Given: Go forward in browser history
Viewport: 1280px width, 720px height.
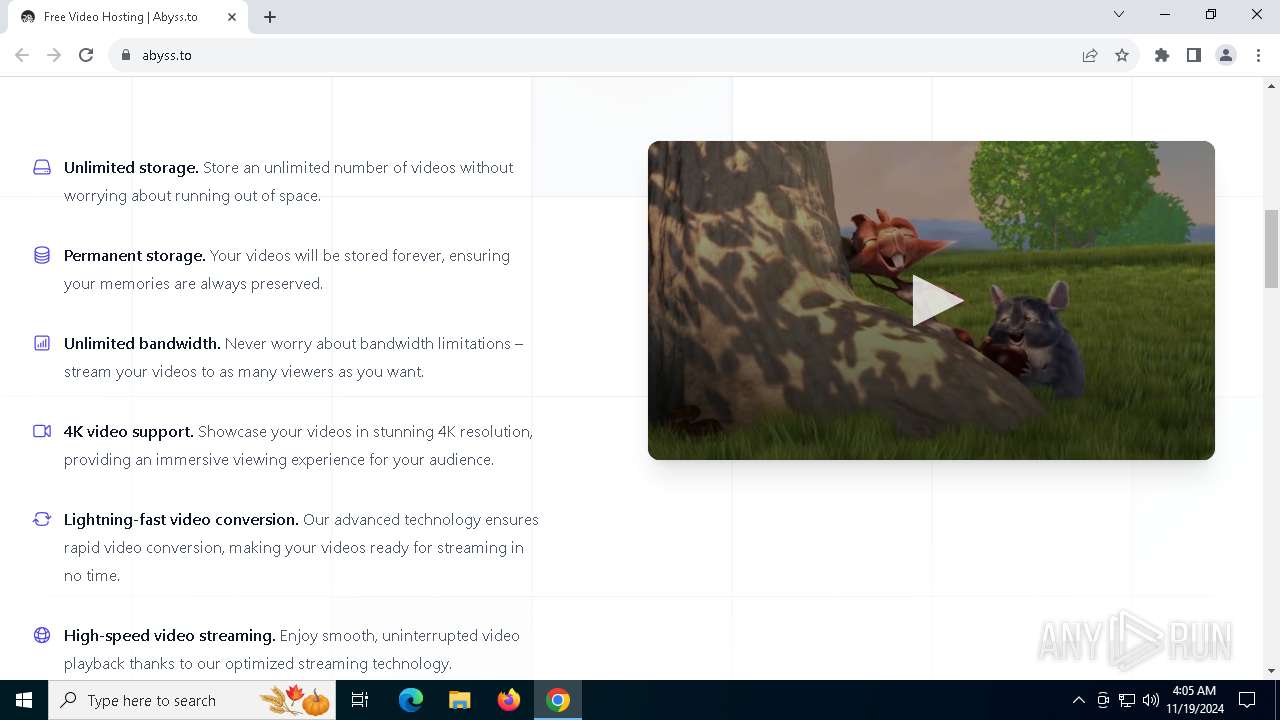Looking at the screenshot, I should point(54,55).
